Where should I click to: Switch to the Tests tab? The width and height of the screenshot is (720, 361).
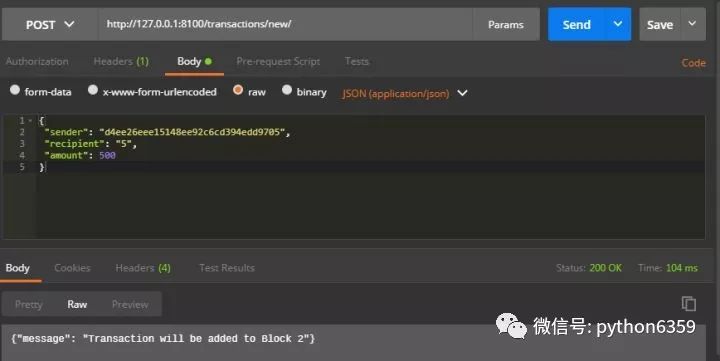pos(357,62)
